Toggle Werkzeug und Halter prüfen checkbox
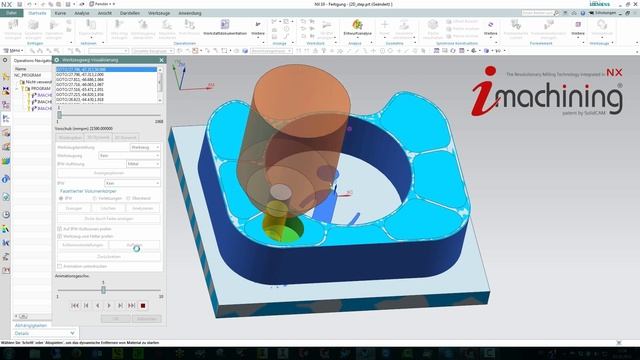 click(x=60, y=236)
